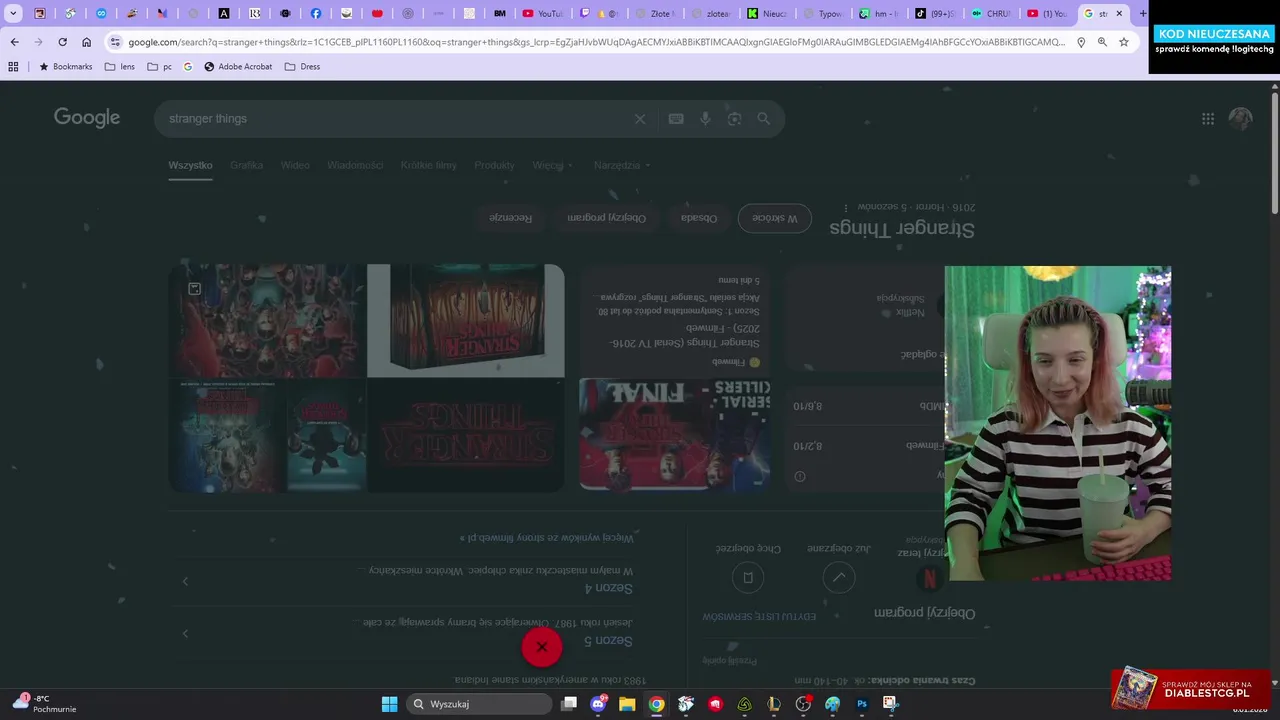1280x720 pixels.
Task: Switch to the Kick 'Nieucz' browser tab
Action: (768, 14)
